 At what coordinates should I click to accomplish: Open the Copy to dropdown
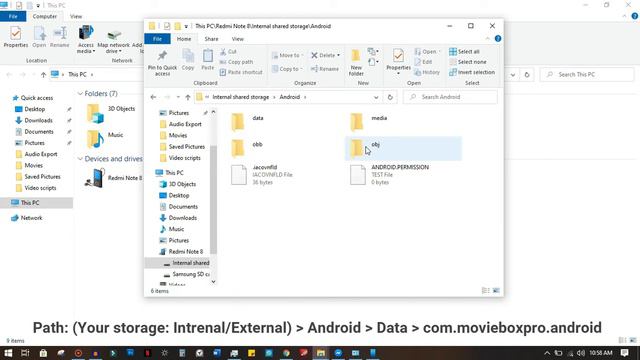287,69
